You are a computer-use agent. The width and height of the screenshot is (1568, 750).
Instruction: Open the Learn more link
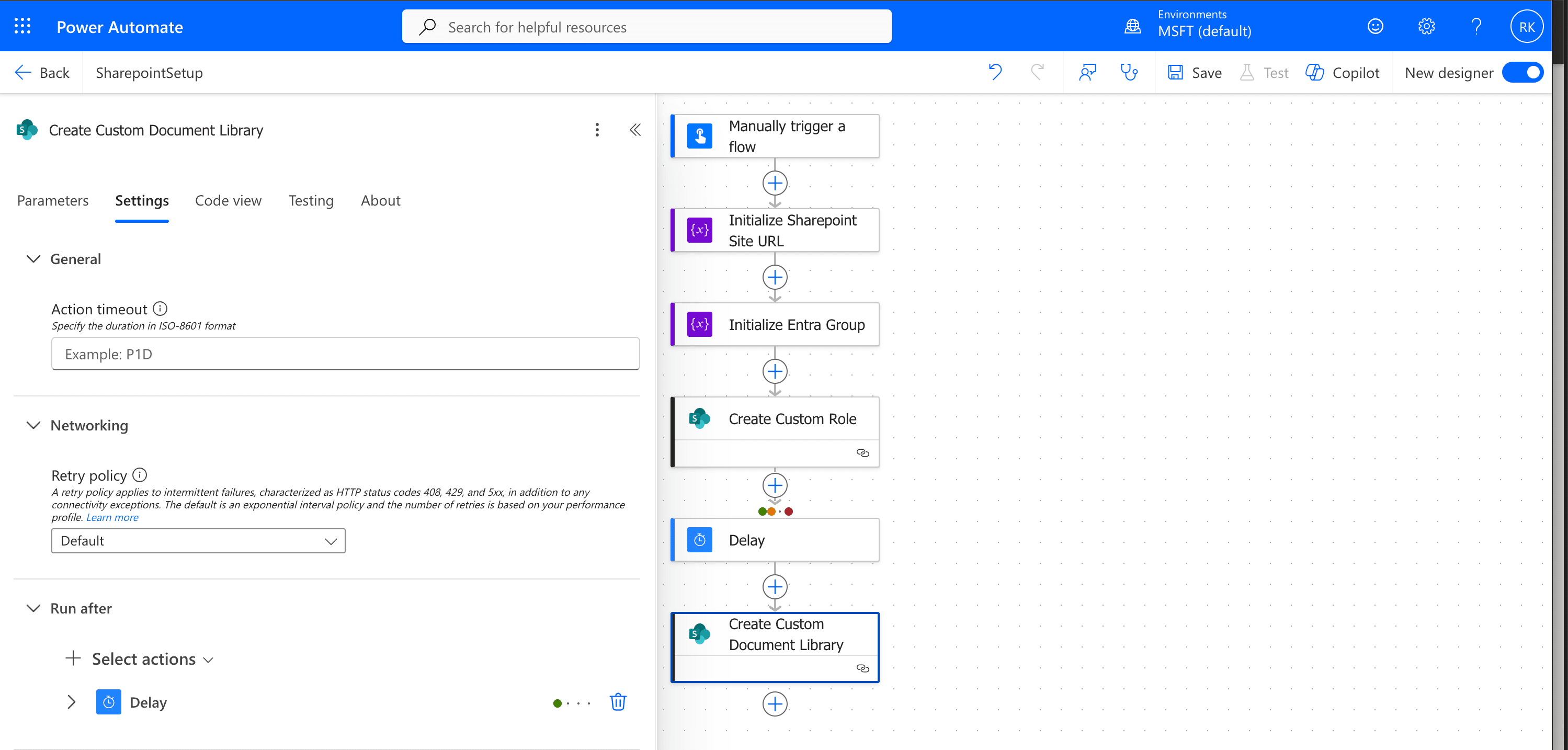[x=112, y=517]
